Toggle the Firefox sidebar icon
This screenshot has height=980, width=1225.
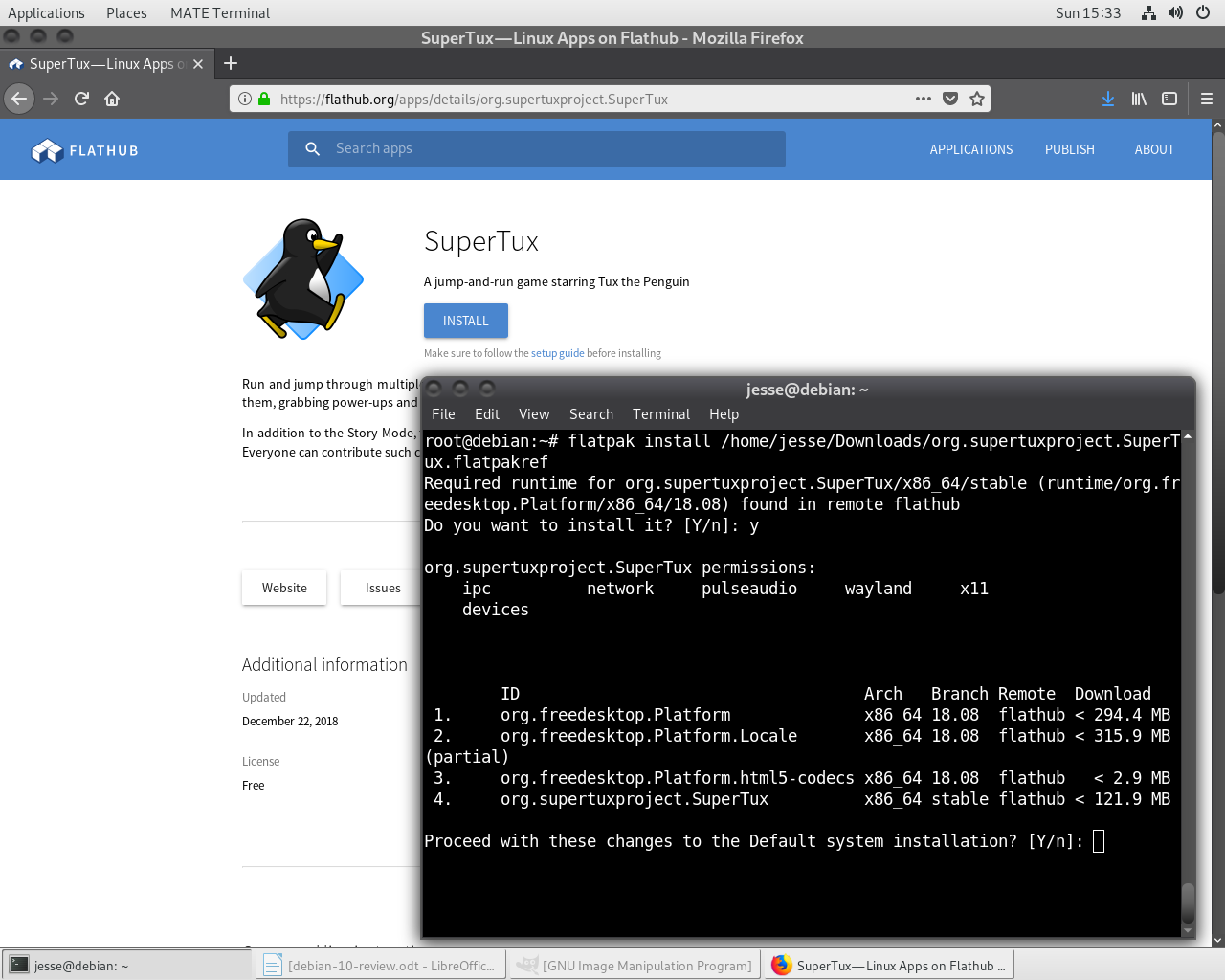[x=1169, y=99]
